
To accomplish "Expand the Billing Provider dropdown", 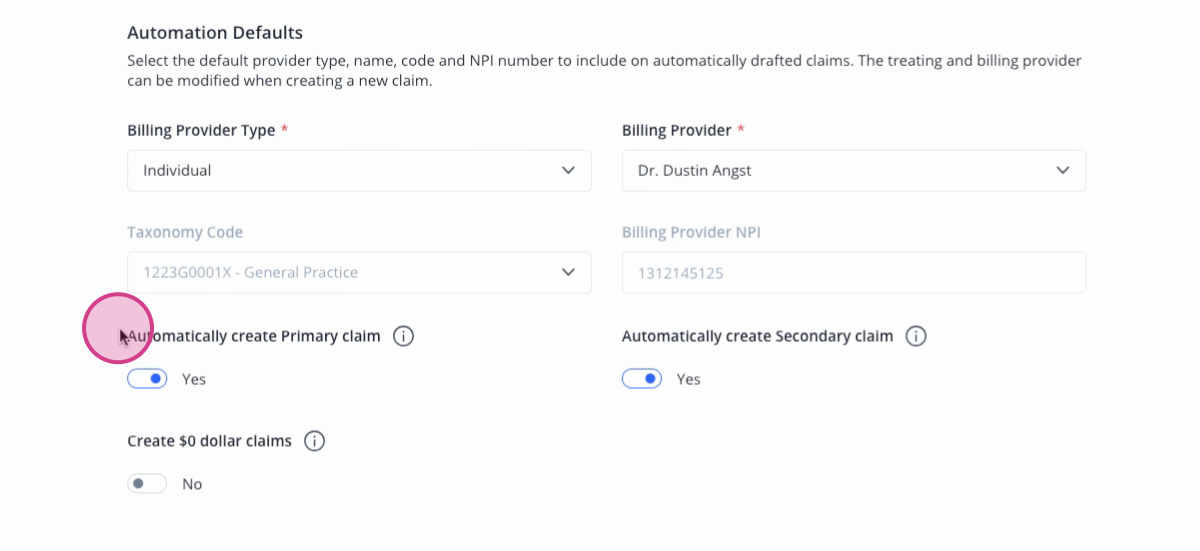I will point(854,171).
